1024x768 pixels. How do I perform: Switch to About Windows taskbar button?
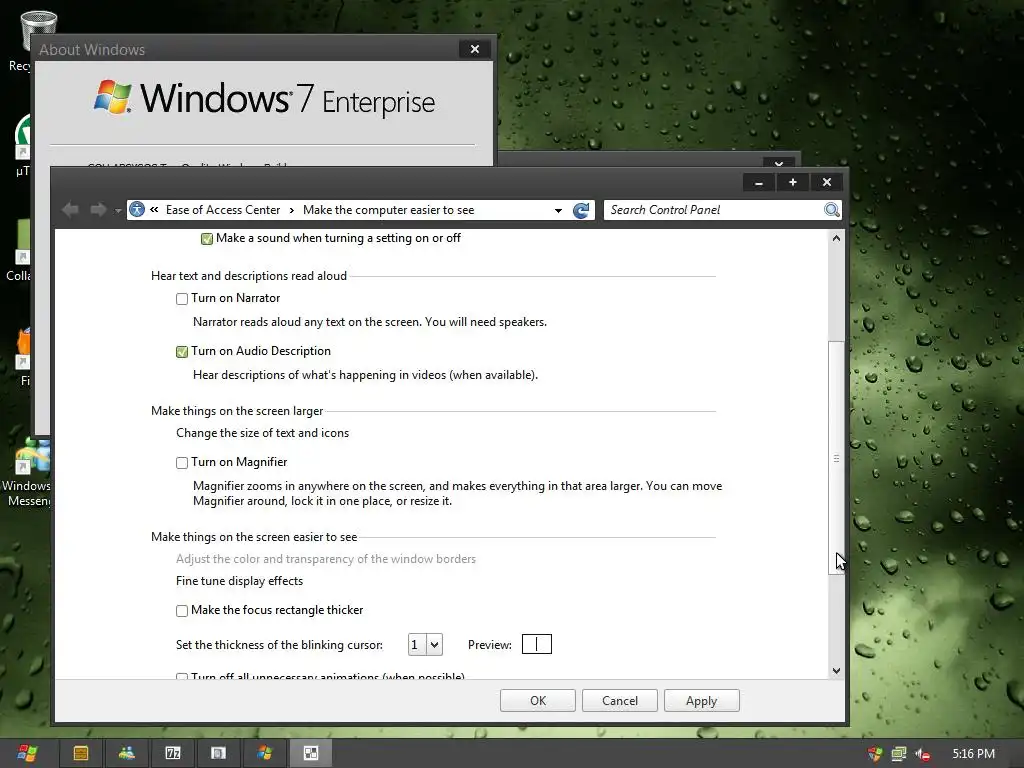click(264, 753)
